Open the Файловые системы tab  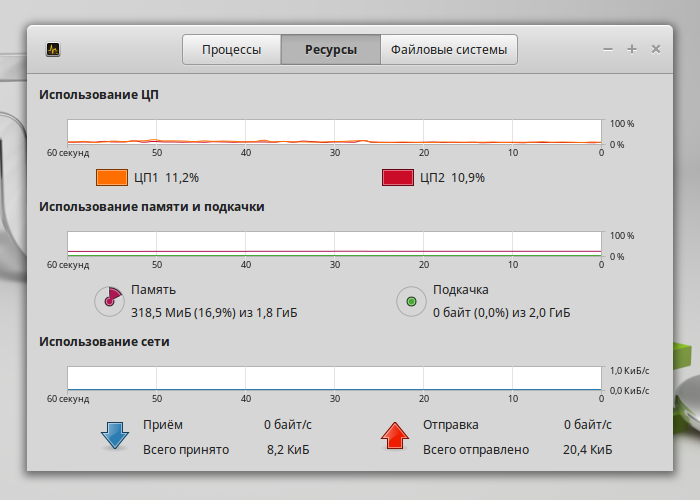pos(449,50)
